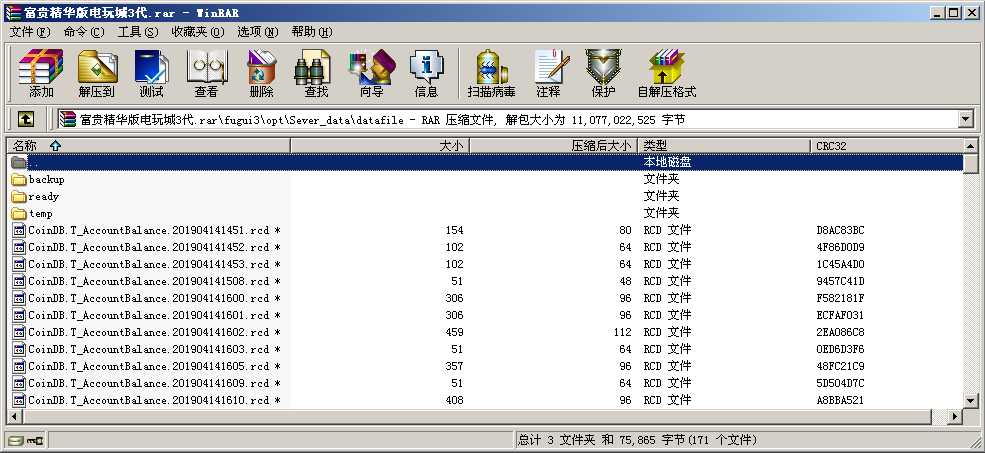Screen dimensions: 985x453
Task: Click file icon of 201904141610.rcd
Action: click(x=19, y=400)
